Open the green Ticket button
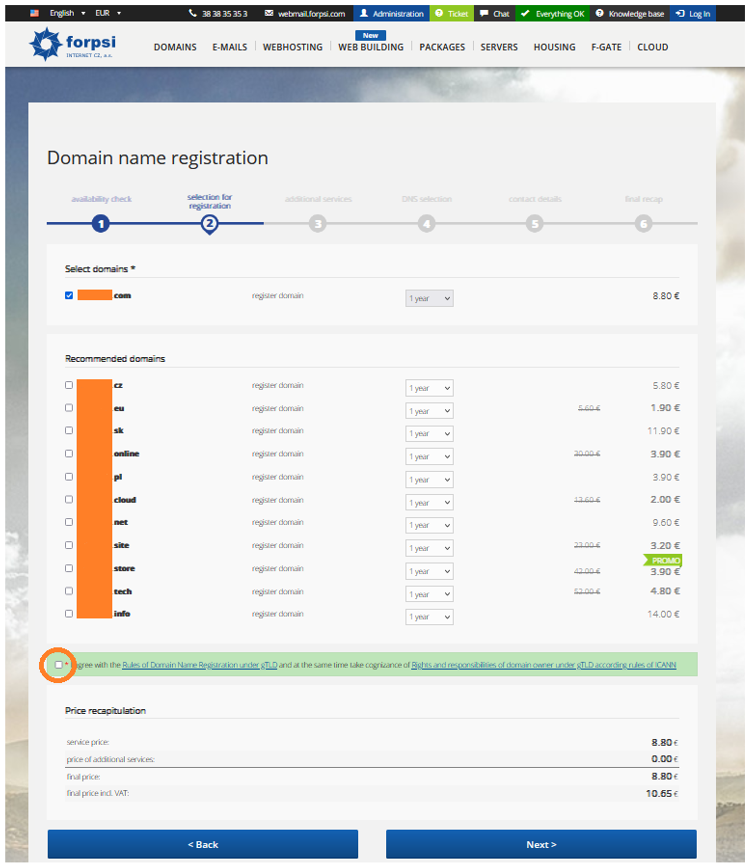This screenshot has width=750, height=865. click(451, 14)
